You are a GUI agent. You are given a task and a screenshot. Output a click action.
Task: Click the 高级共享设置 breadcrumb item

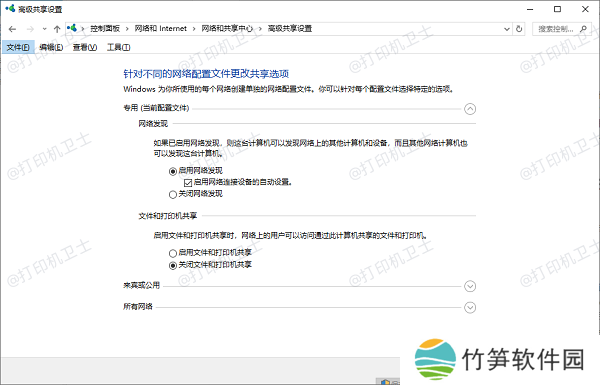(290, 28)
